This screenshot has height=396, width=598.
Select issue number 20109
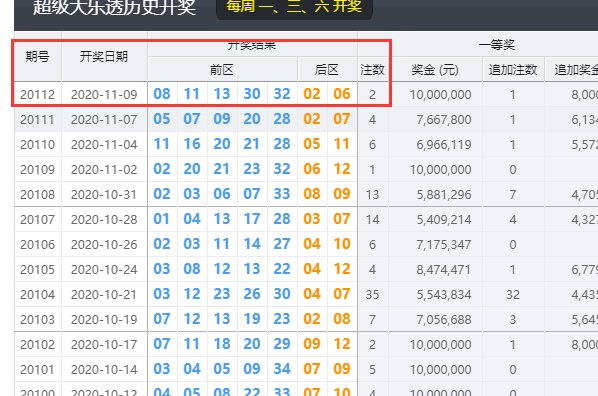coord(37,169)
